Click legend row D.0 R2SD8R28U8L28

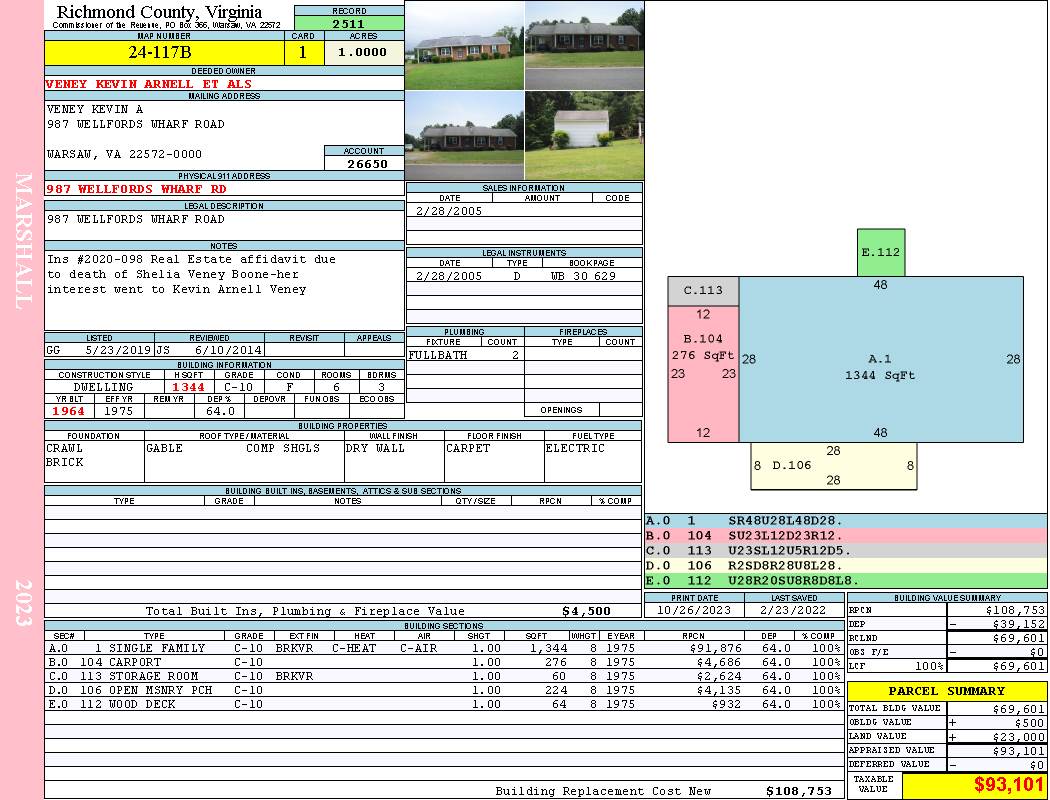coord(846,565)
